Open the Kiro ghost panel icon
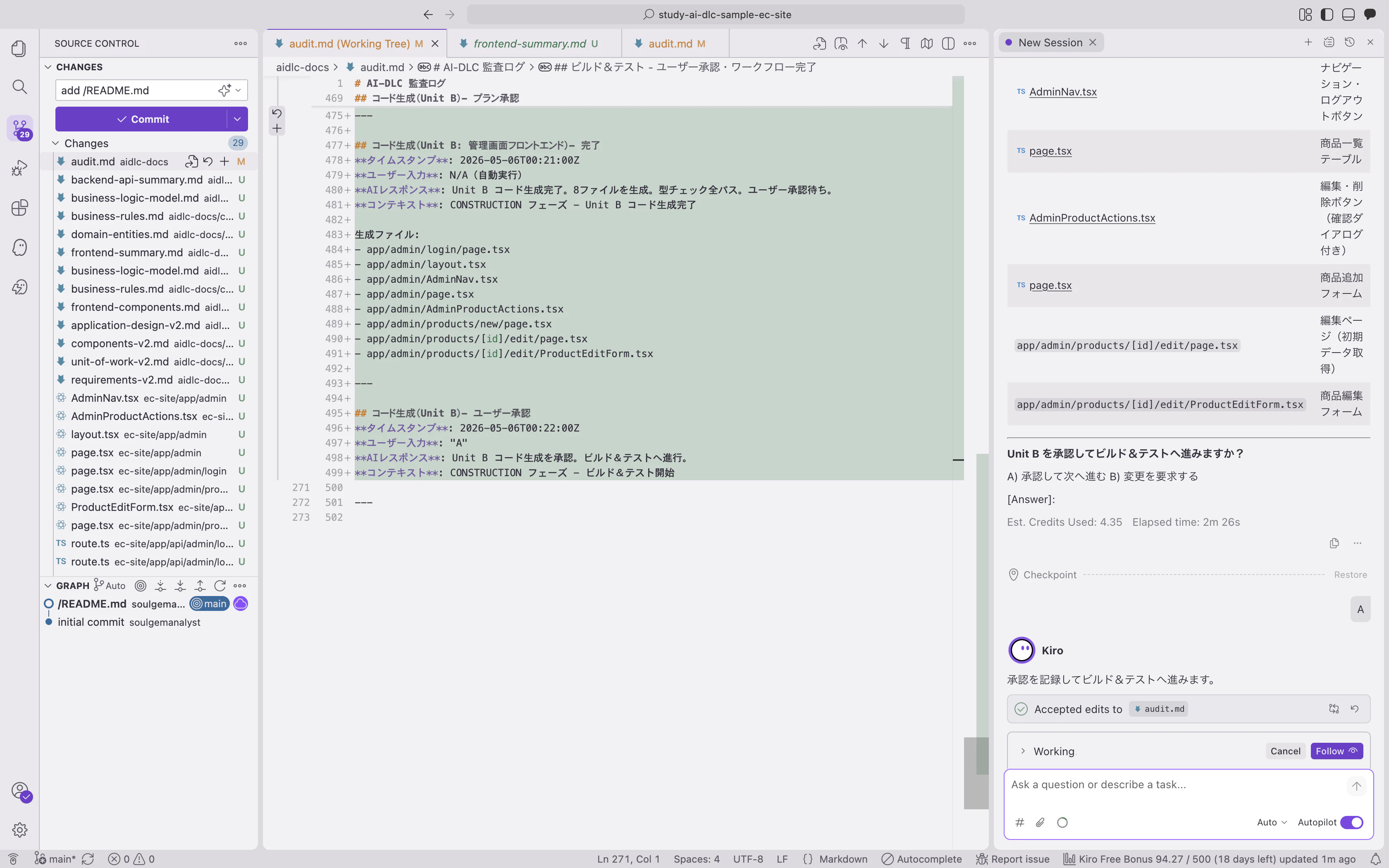Viewport: 1389px width, 868px height. click(x=19, y=248)
